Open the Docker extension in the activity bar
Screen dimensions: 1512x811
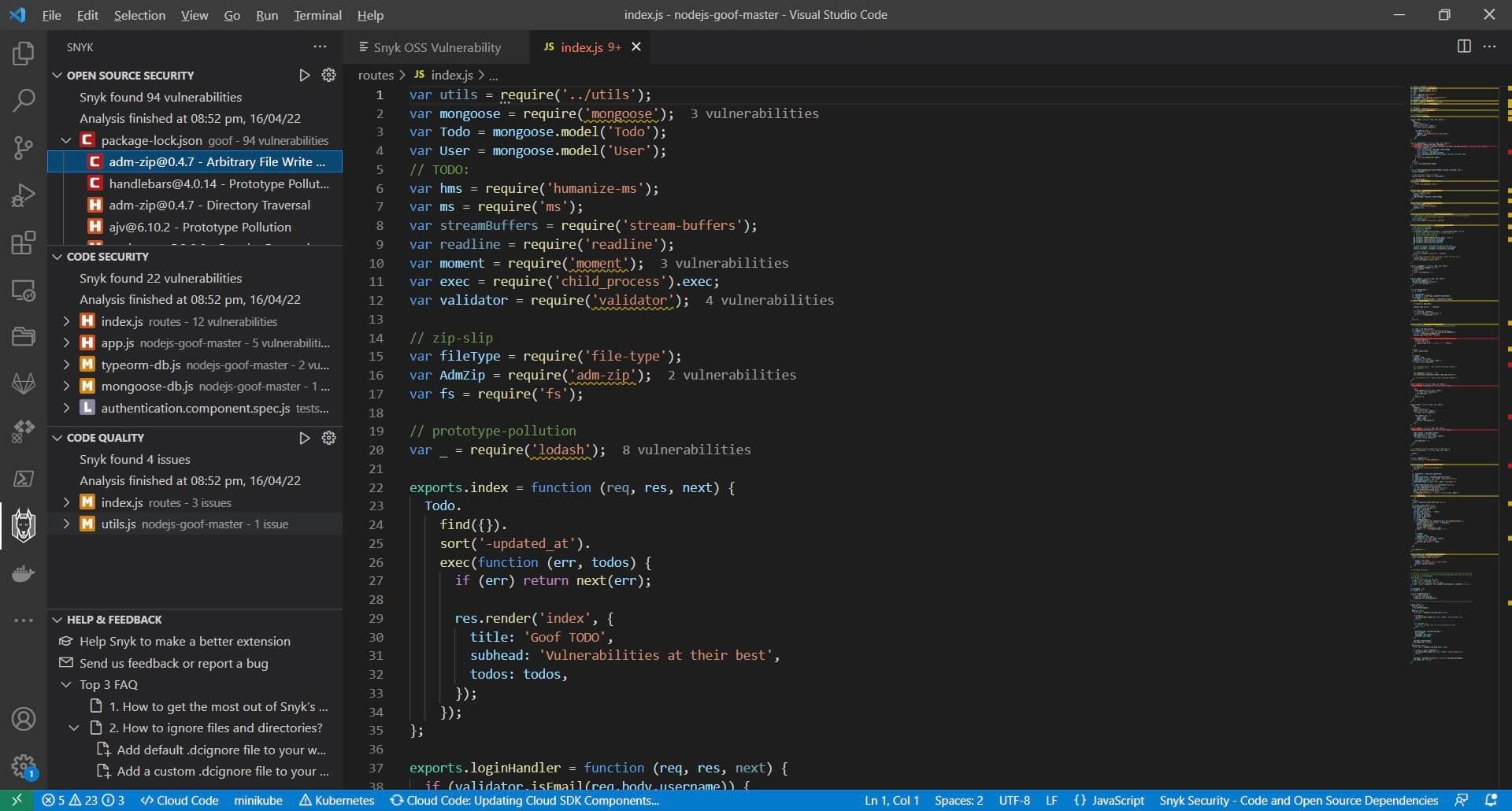[x=23, y=573]
